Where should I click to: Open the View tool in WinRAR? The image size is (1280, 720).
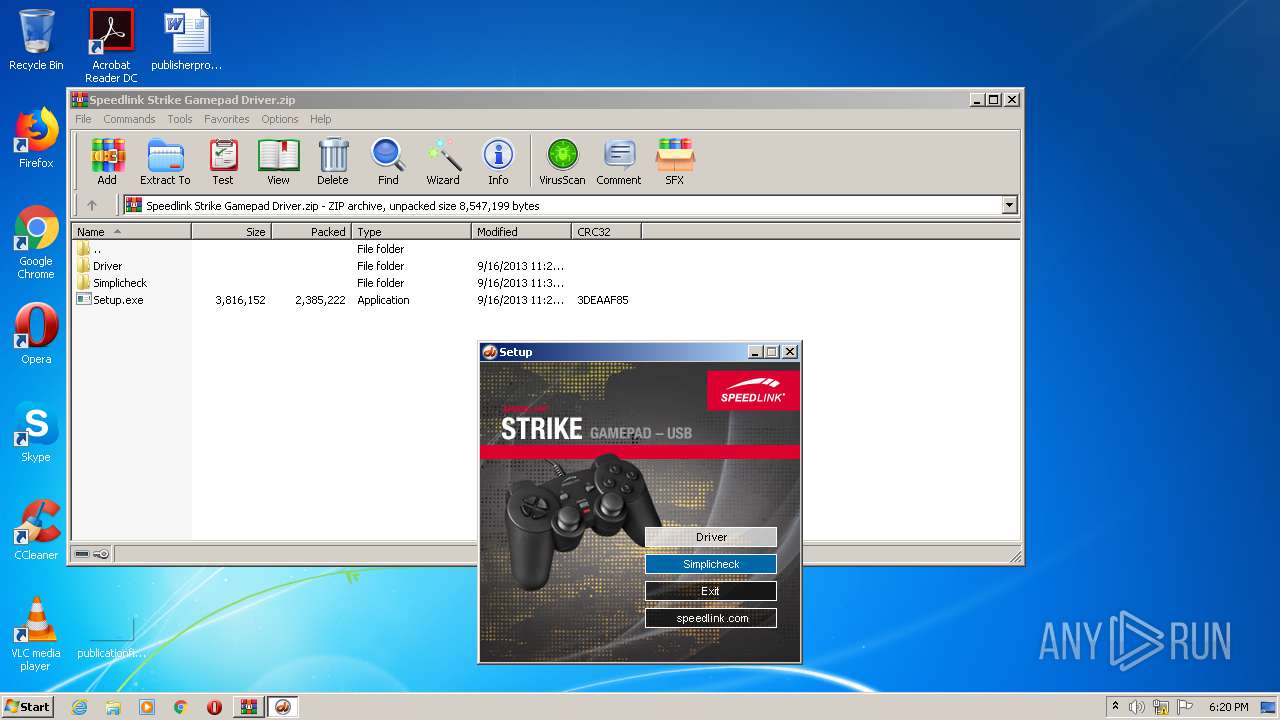pos(278,162)
